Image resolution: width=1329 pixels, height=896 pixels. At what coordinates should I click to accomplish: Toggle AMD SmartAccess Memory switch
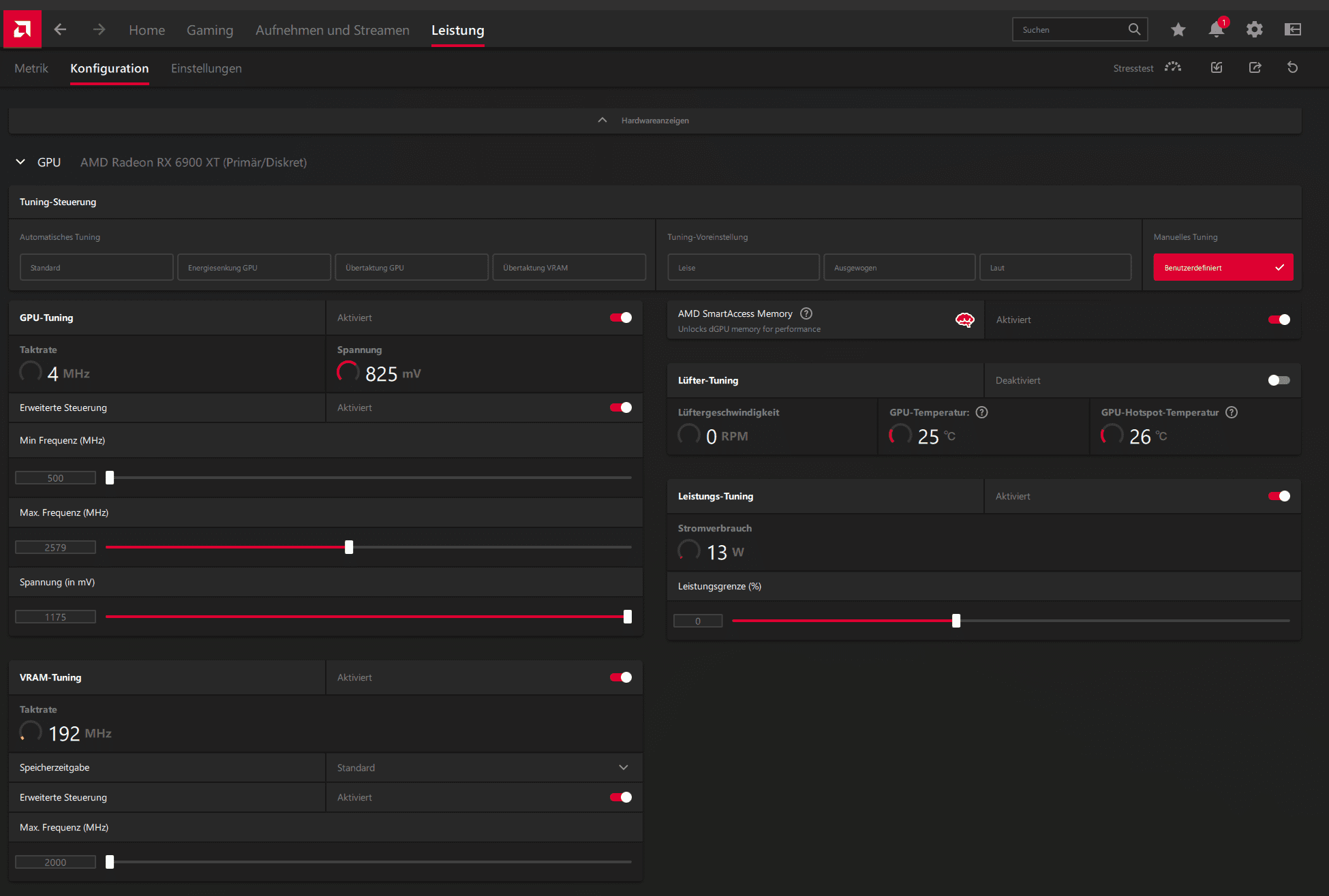click(x=1279, y=320)
